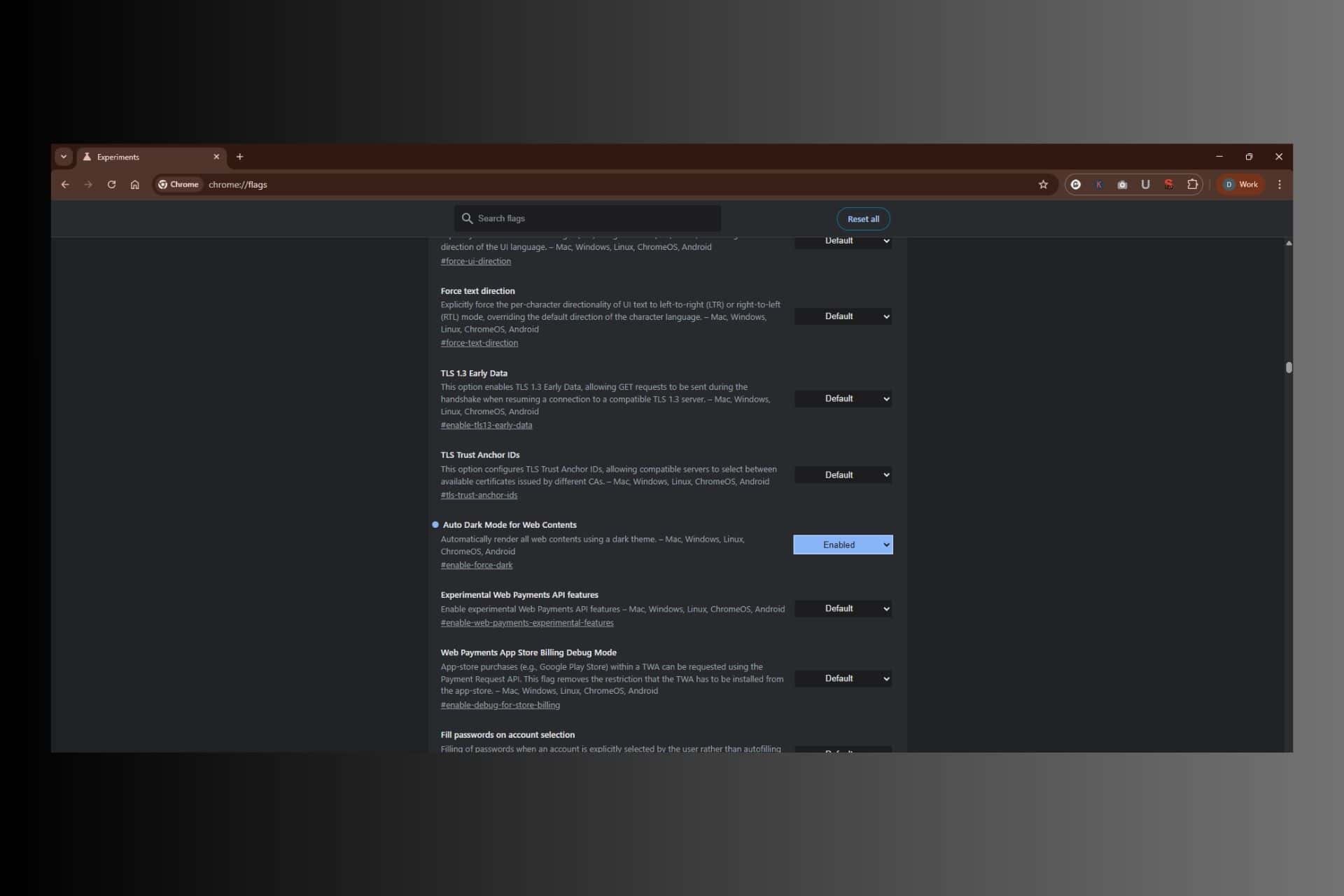Image resolution: width=1344 pixels, height=896 pixels.
Task: Open the TLS 1.3 Early Data dropdown
Action: (x=843, y=398)
